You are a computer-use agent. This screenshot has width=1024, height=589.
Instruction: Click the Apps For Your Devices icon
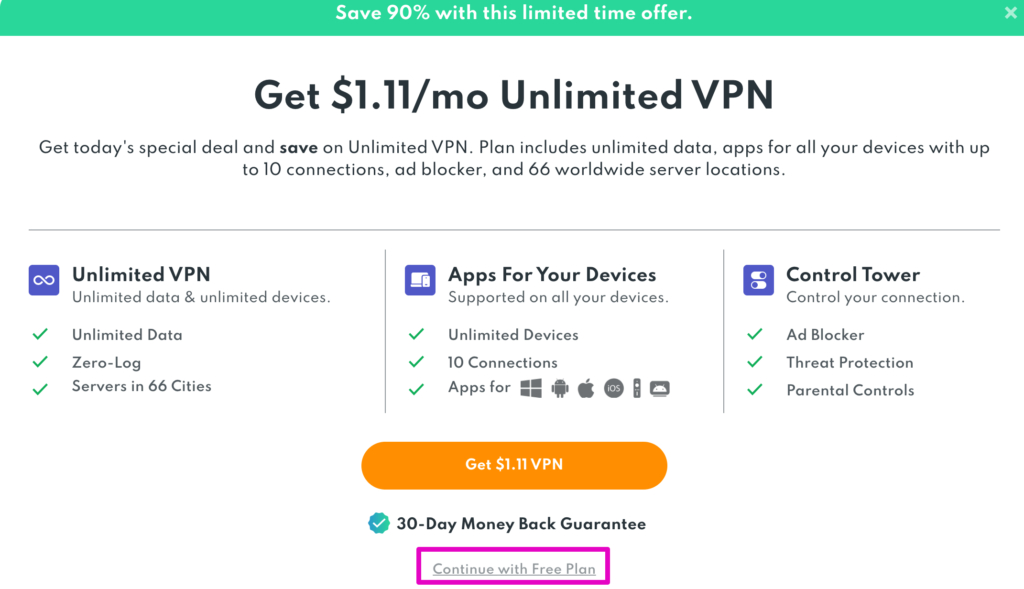coord(420,280)
